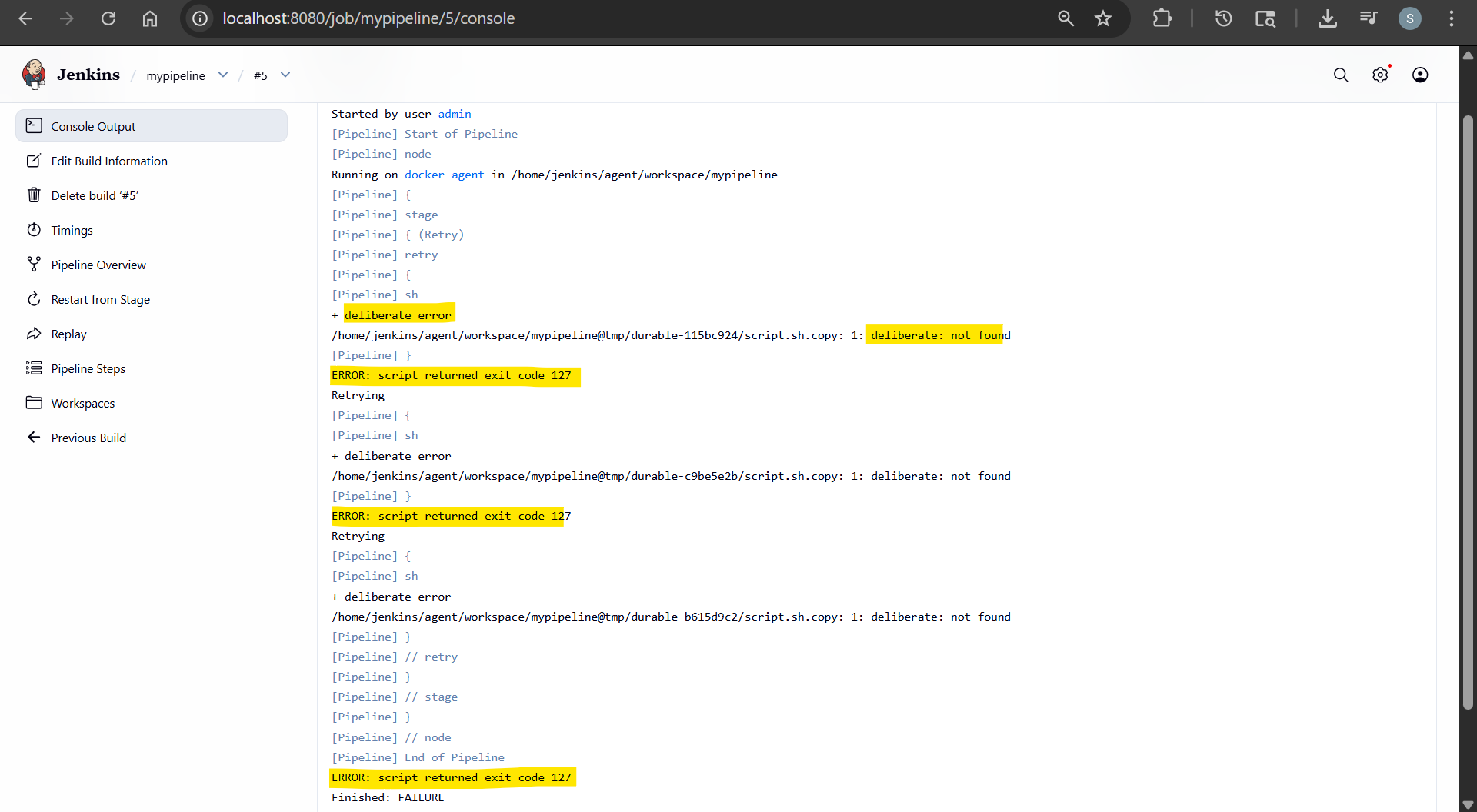Click the Previous Build left arrow icon

point(34,438)
